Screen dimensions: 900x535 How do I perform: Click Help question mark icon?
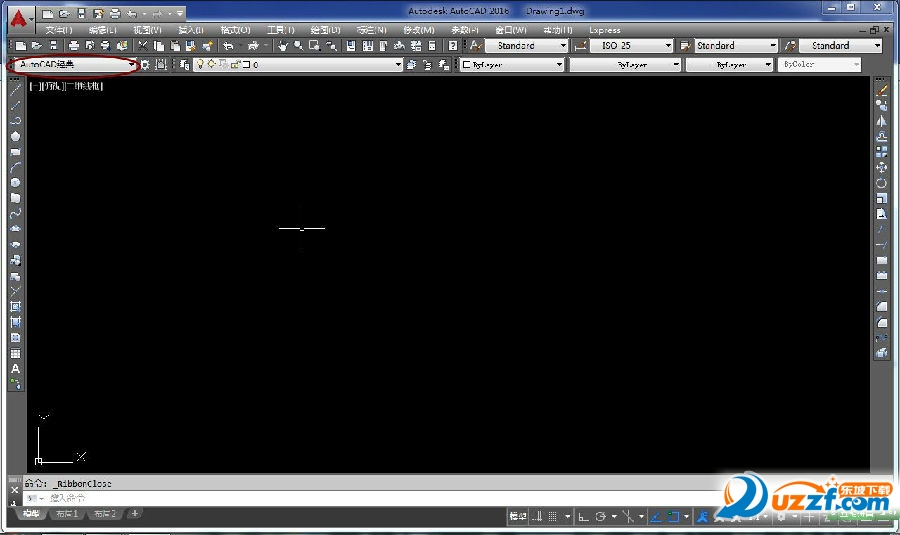[453, 45]
